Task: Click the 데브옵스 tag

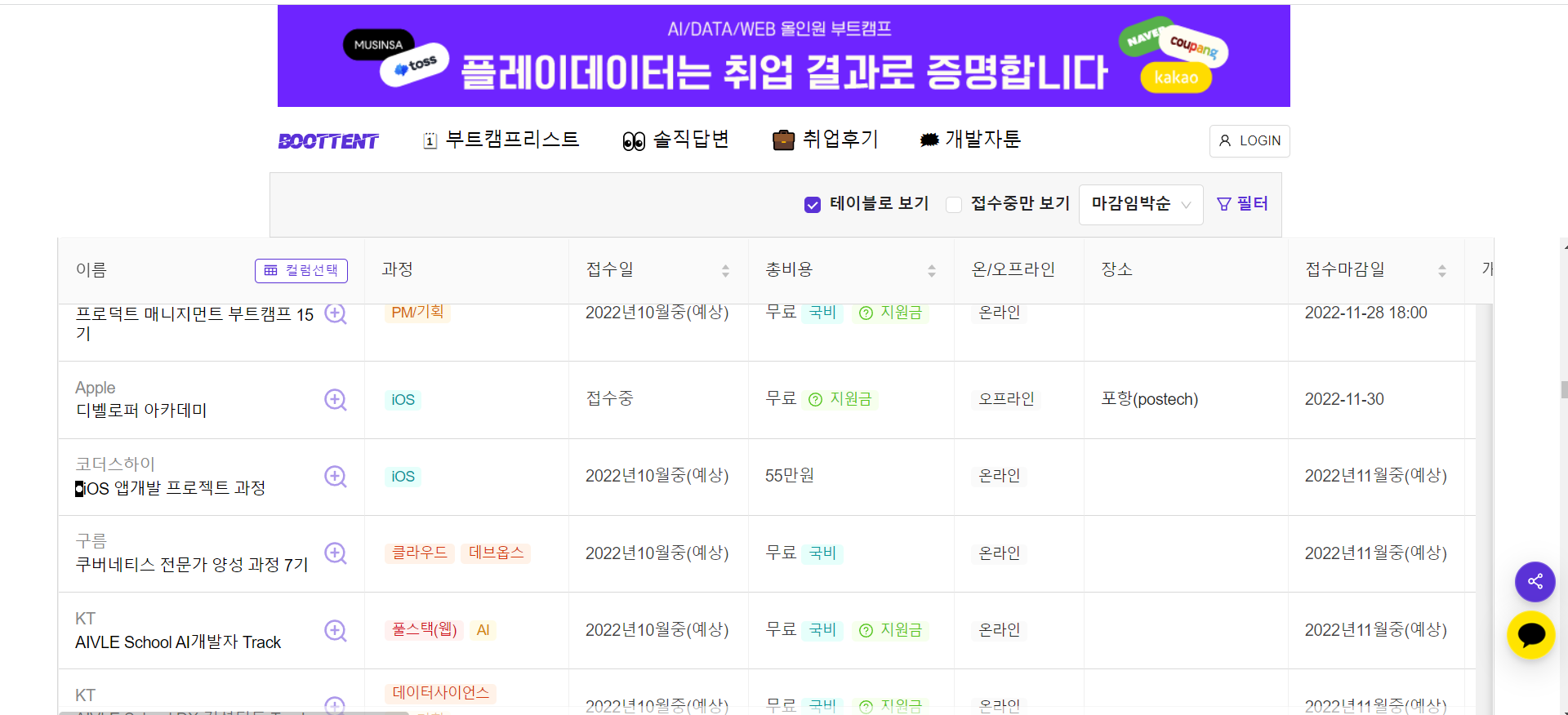Action: pos(496,553)
